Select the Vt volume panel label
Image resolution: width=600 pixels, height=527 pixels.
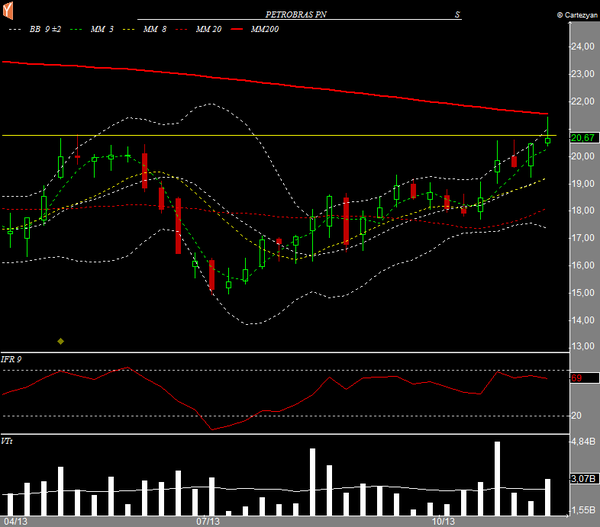(7, 441)
